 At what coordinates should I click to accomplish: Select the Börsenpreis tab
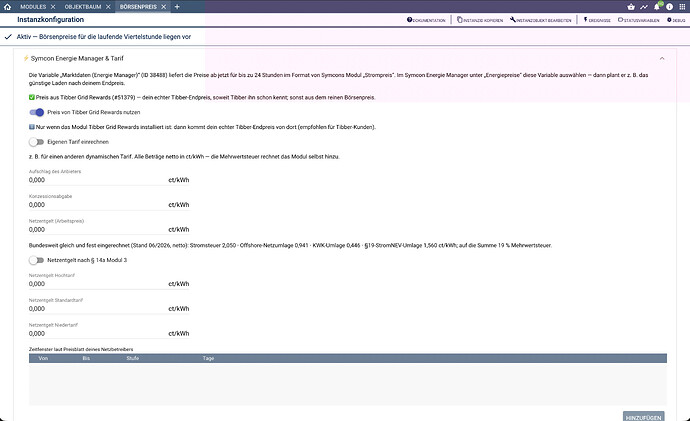tap(138, 7)
